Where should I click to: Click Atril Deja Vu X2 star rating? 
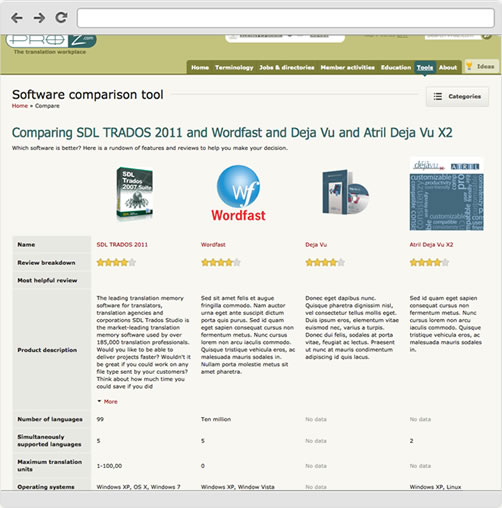(429, 263)
